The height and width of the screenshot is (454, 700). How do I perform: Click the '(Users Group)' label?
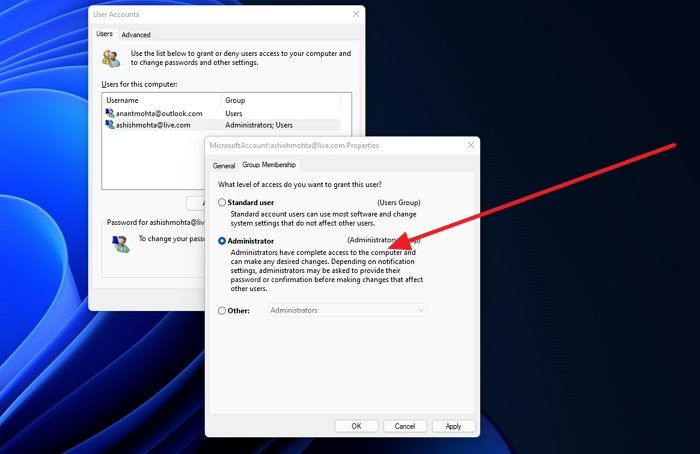[x=399, y=202]
